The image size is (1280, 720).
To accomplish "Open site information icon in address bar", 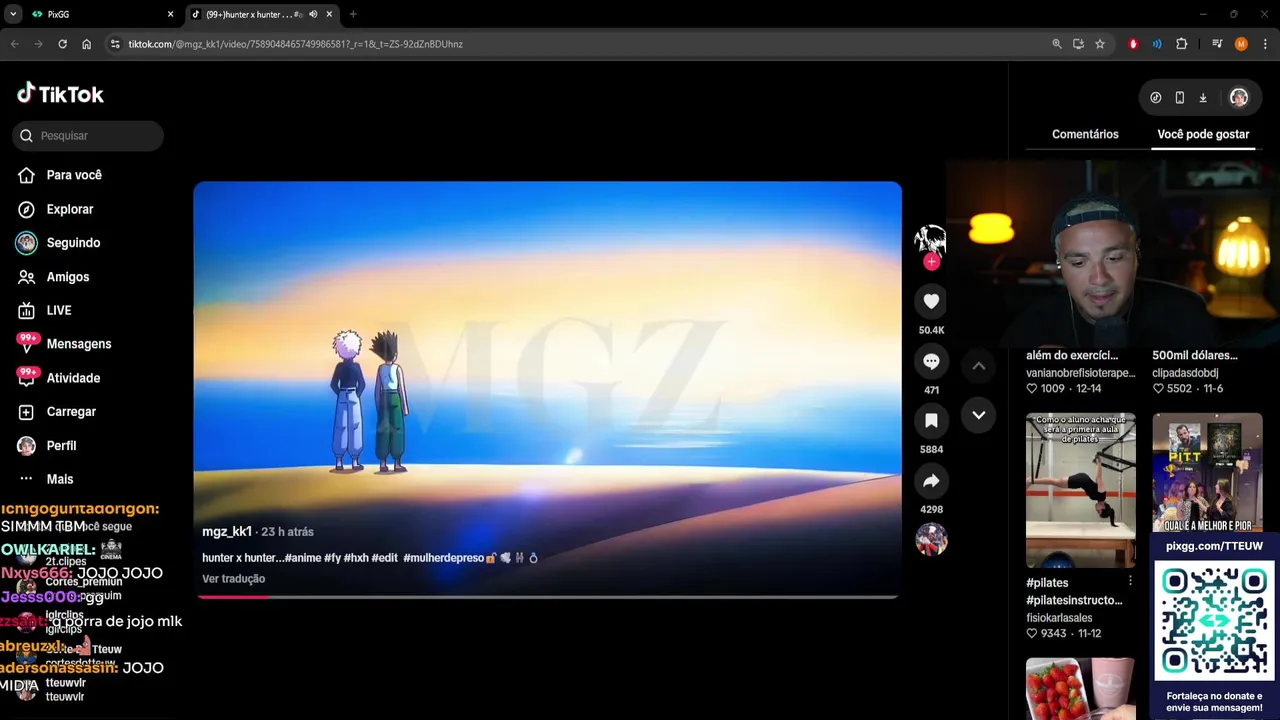I will coord(115,44).
